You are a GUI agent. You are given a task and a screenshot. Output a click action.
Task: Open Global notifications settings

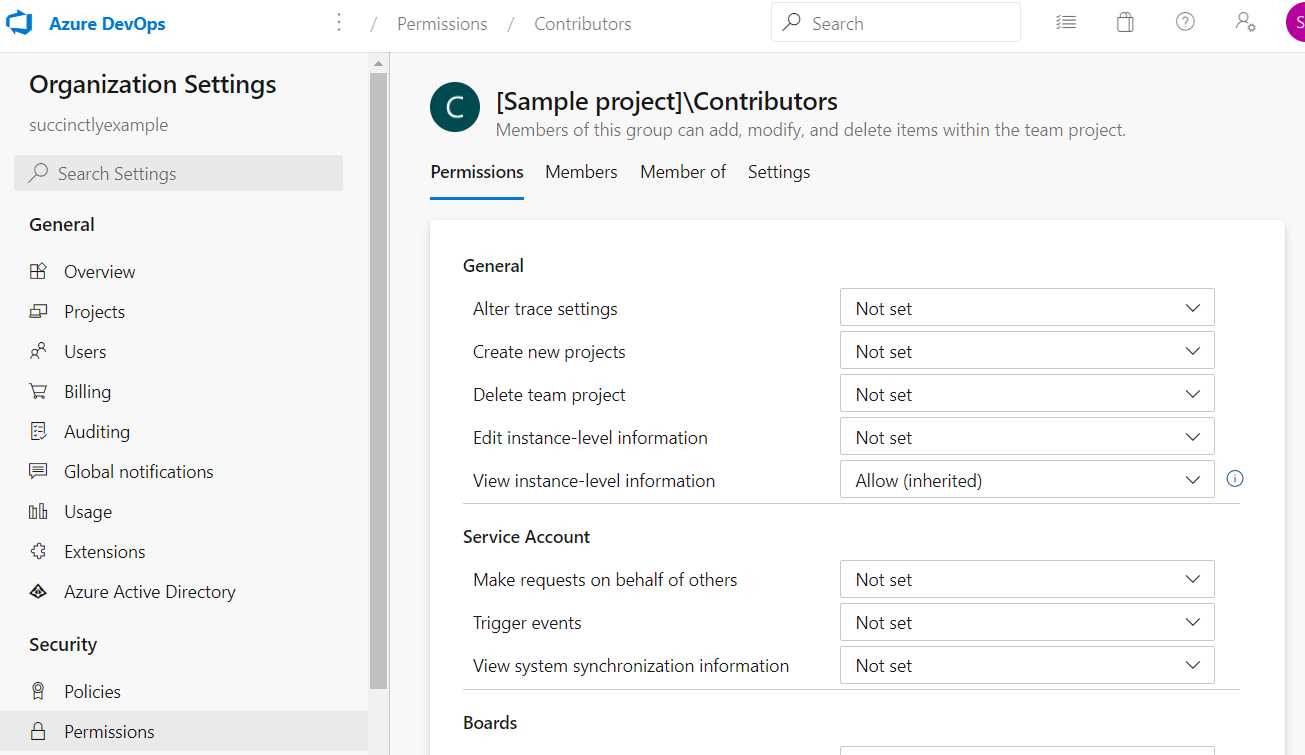pyautogui.click(x=138, y=471)
